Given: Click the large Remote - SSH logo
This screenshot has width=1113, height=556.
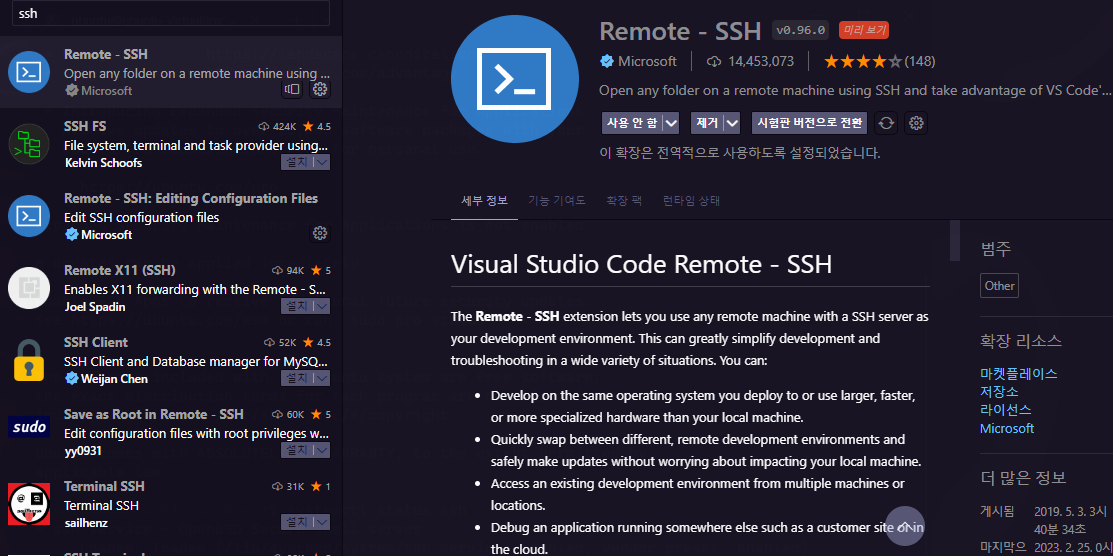Looking at the screenshot, I should tap(515, 79).
